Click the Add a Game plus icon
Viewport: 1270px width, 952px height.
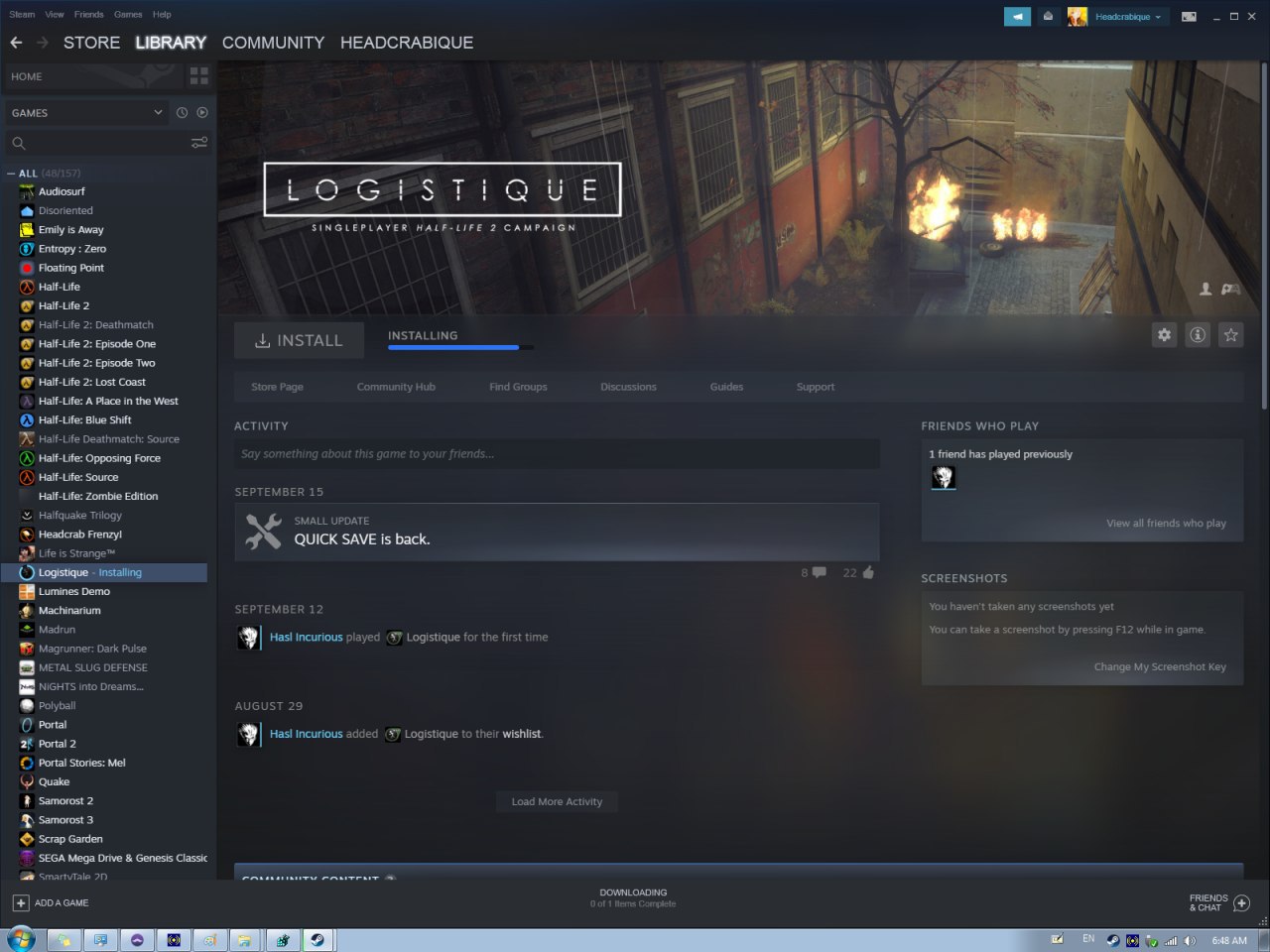[x=21, y=903]
